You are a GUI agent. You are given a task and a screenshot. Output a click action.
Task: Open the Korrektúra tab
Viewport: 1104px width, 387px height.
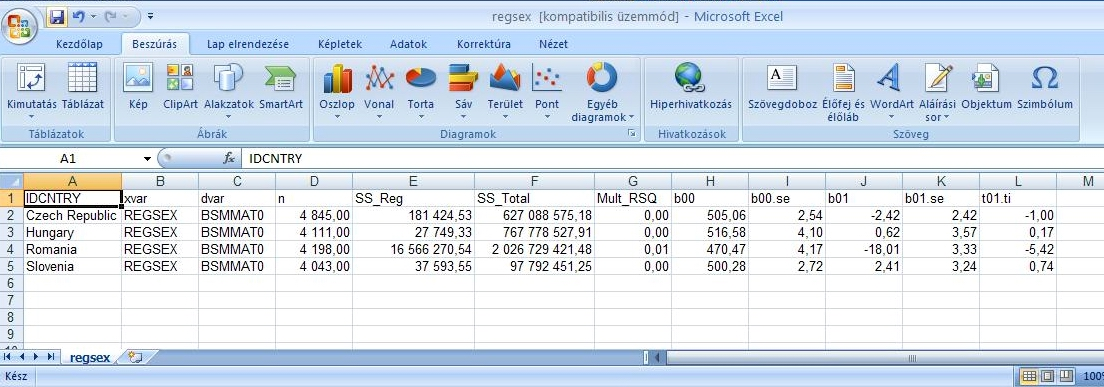(484, 44)
